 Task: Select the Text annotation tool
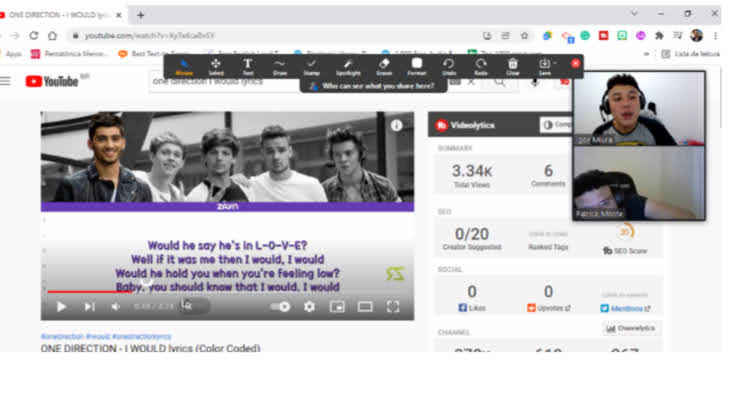[247, 66]
